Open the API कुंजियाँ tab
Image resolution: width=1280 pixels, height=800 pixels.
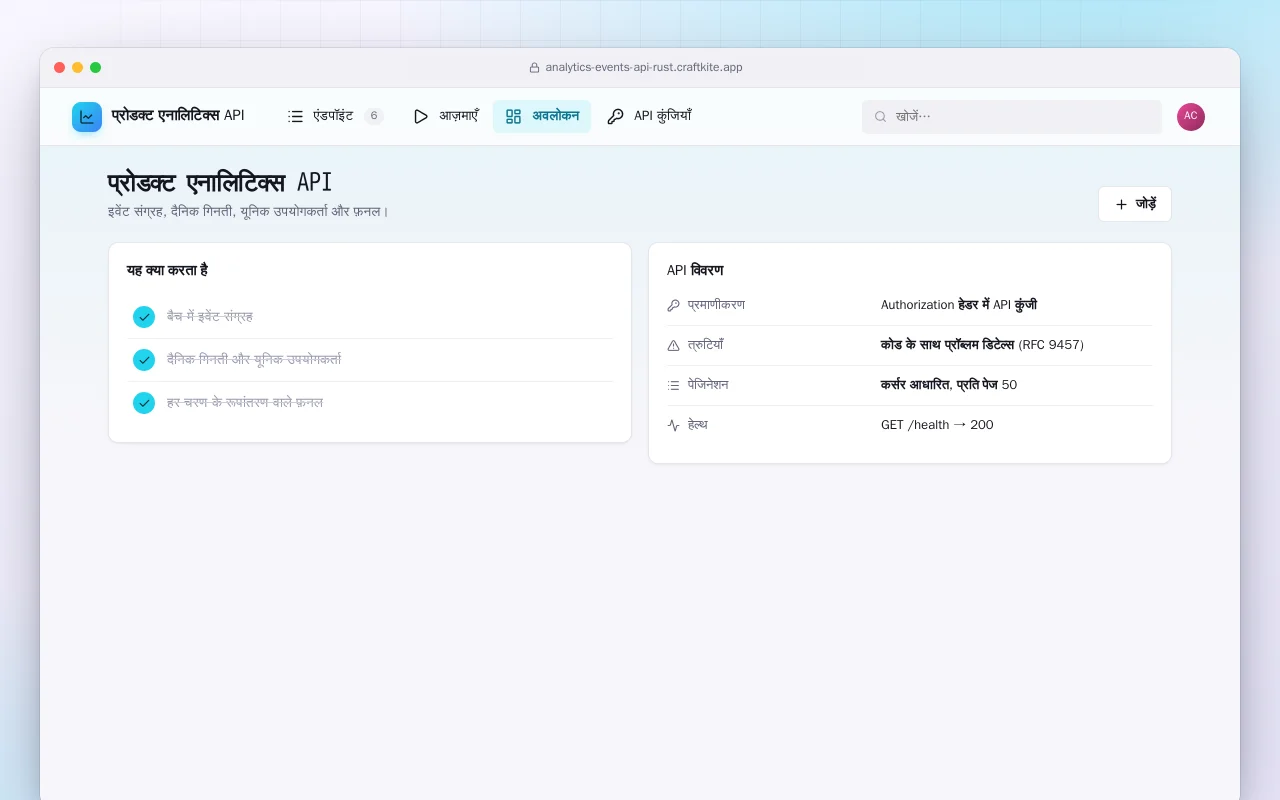click(649, 116)
